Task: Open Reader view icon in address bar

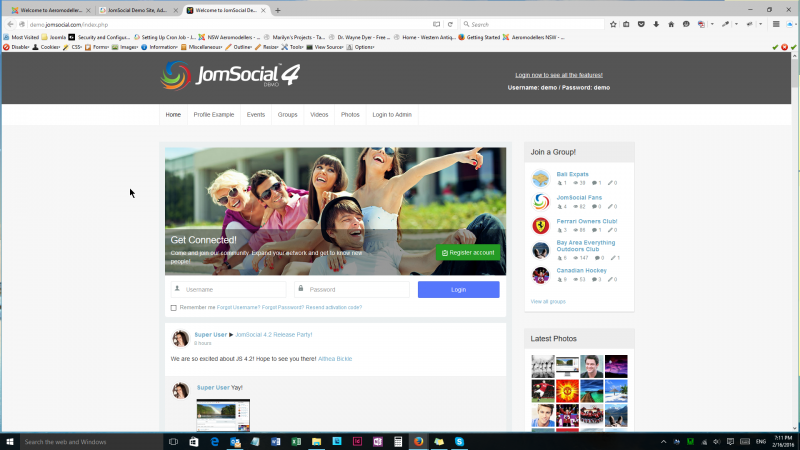Action: pyautogui.click(x=436, y=24)
